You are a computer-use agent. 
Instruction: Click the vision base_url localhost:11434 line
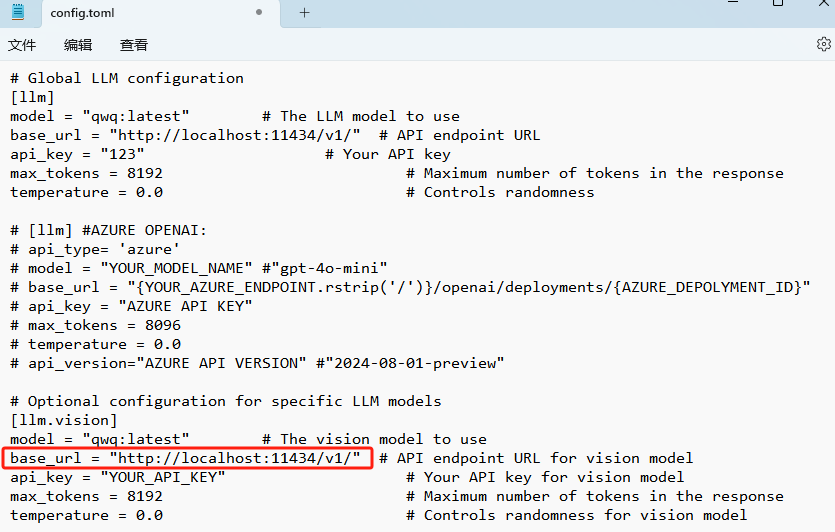pyautogui.click(x=185, y=459)
